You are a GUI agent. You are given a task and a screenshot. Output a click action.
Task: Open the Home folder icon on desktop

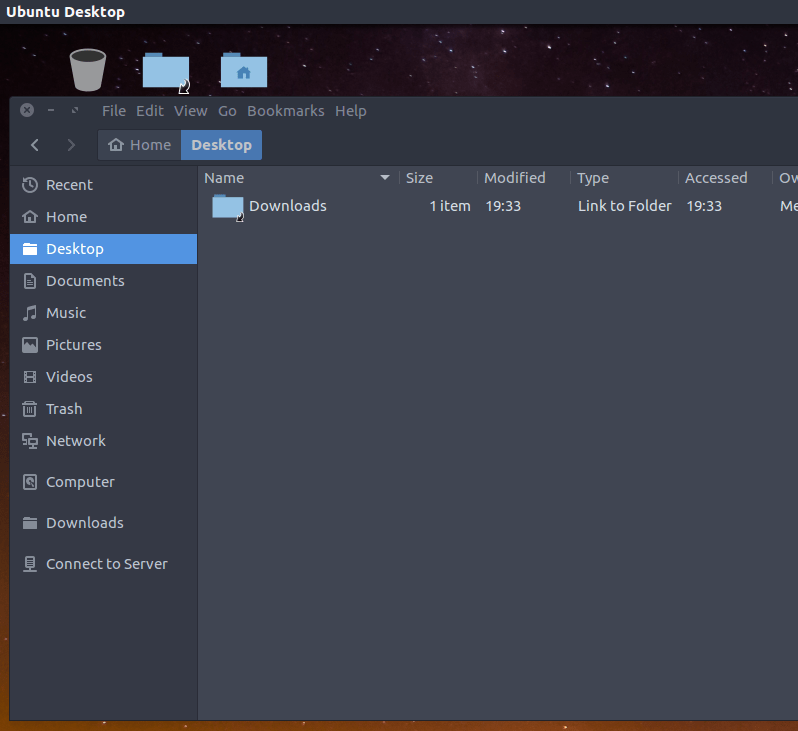pyautogui.click(x=244, y=70)
